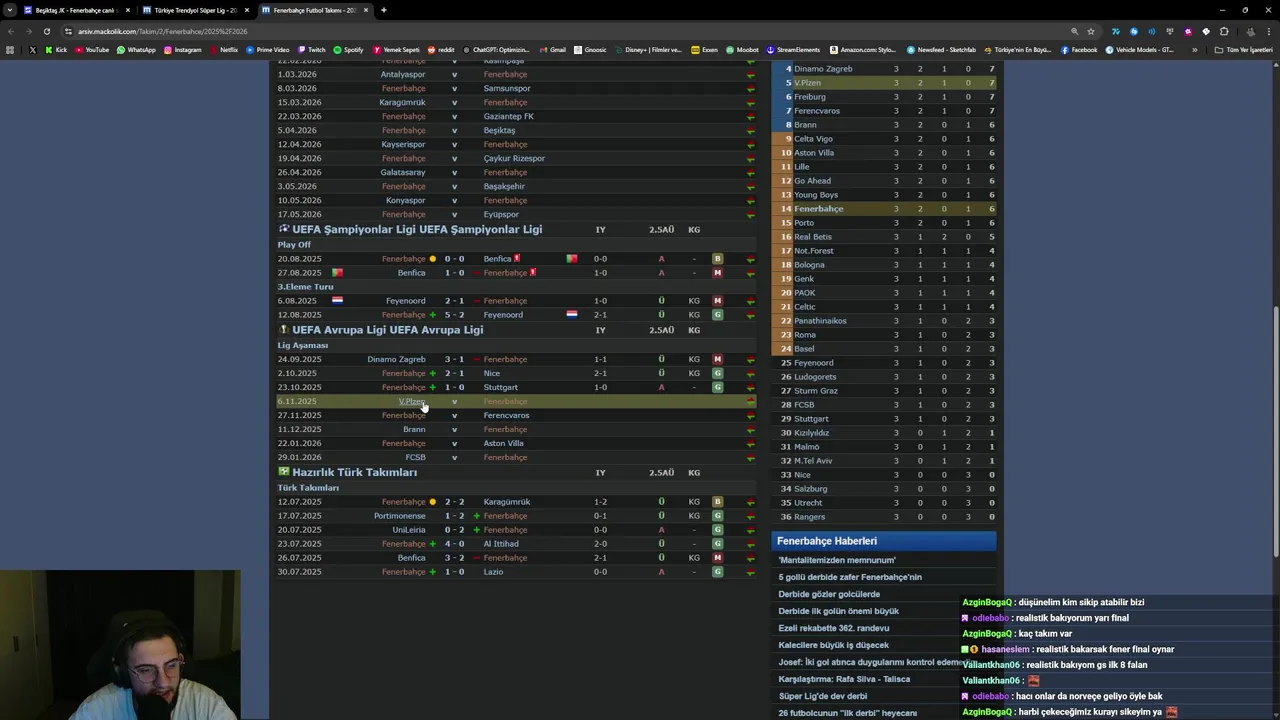Open Dinamo Zagreb in the standings table

[x=823, y=69]
